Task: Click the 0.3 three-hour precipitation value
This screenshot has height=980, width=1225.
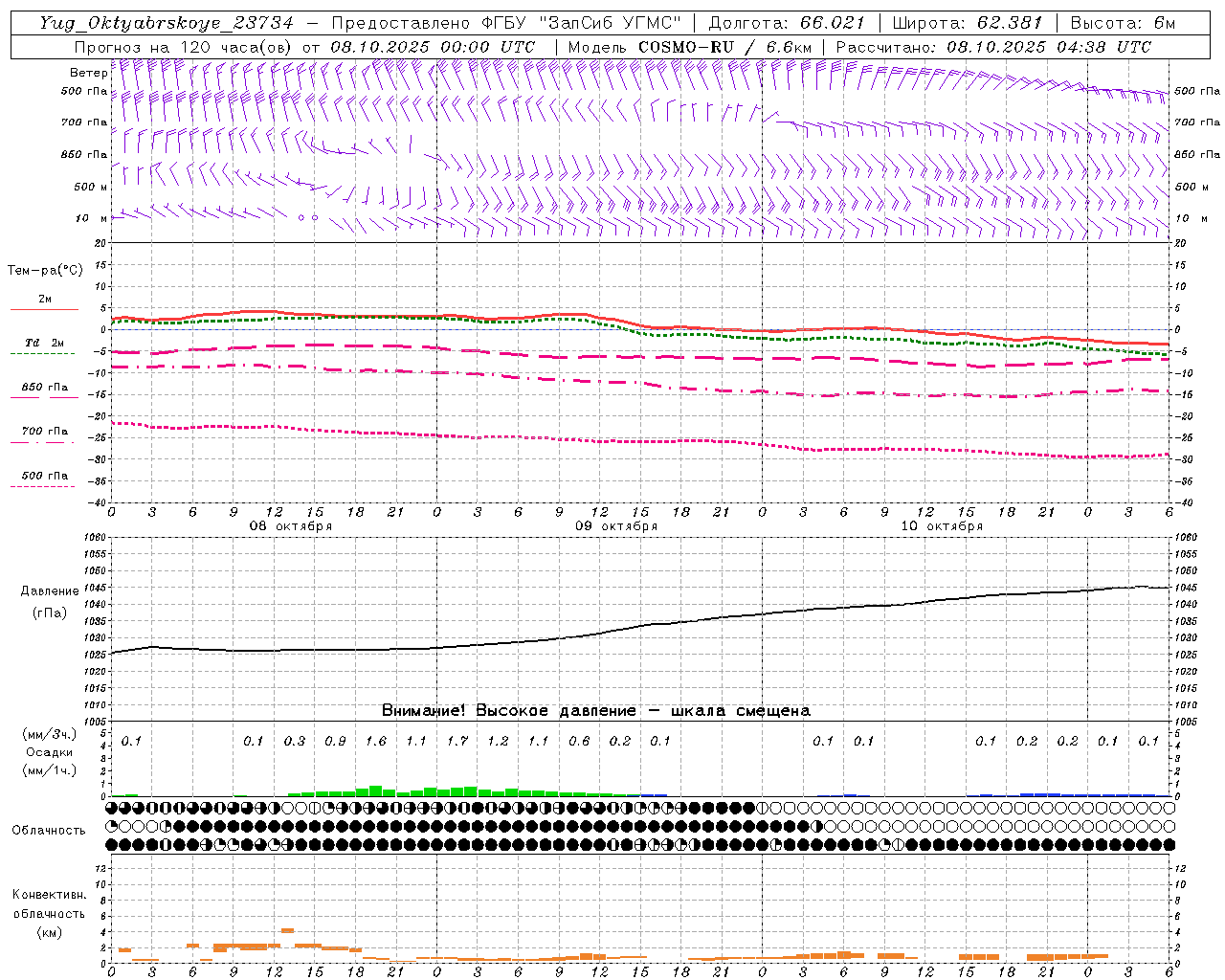Action: [294, 741]
